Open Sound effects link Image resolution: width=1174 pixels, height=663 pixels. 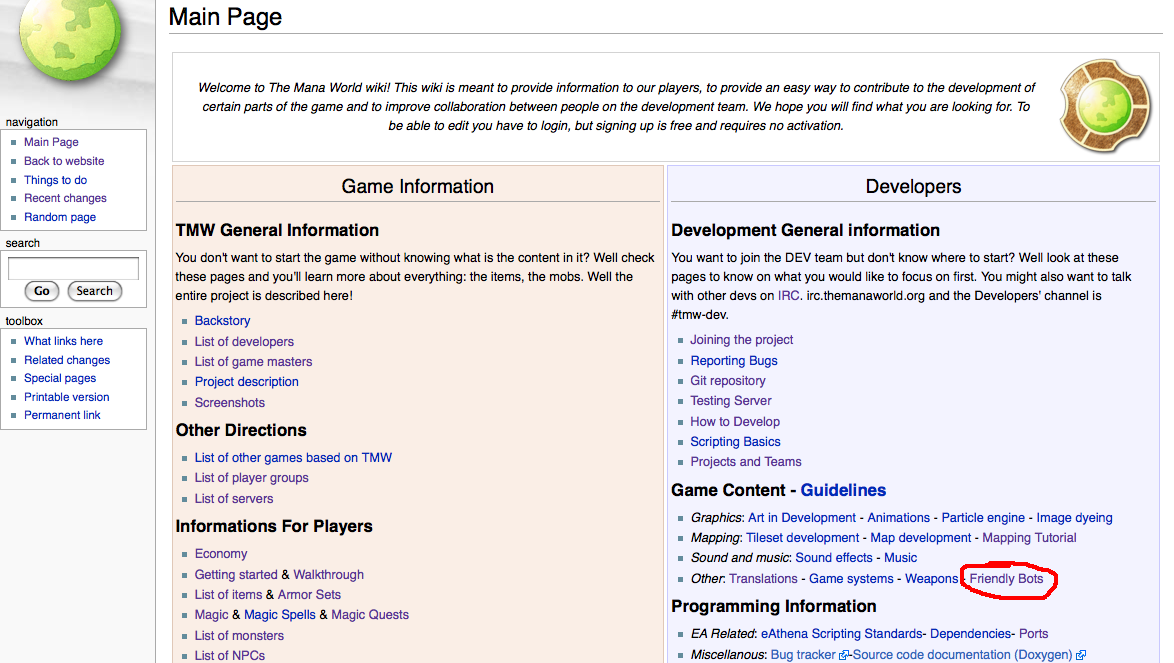[834, 558]
